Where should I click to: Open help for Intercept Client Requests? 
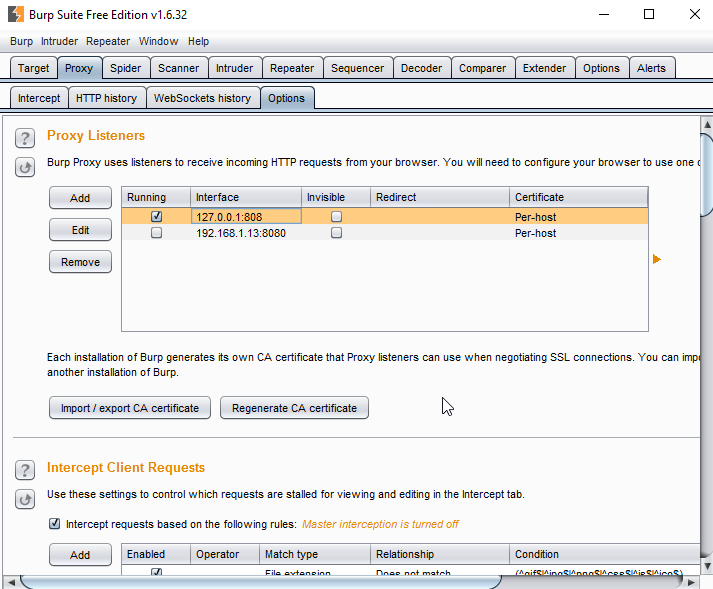click(25, 470)
